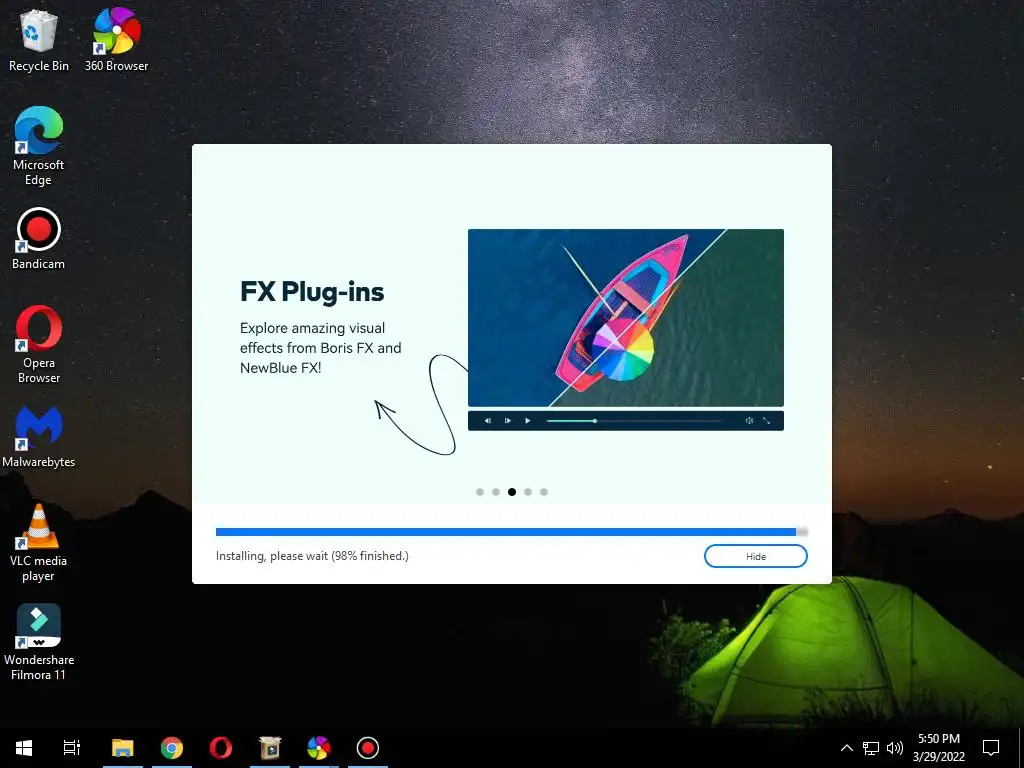
Task: Launch 360 Browser from the desktop
Action: [x=116, y=39]
